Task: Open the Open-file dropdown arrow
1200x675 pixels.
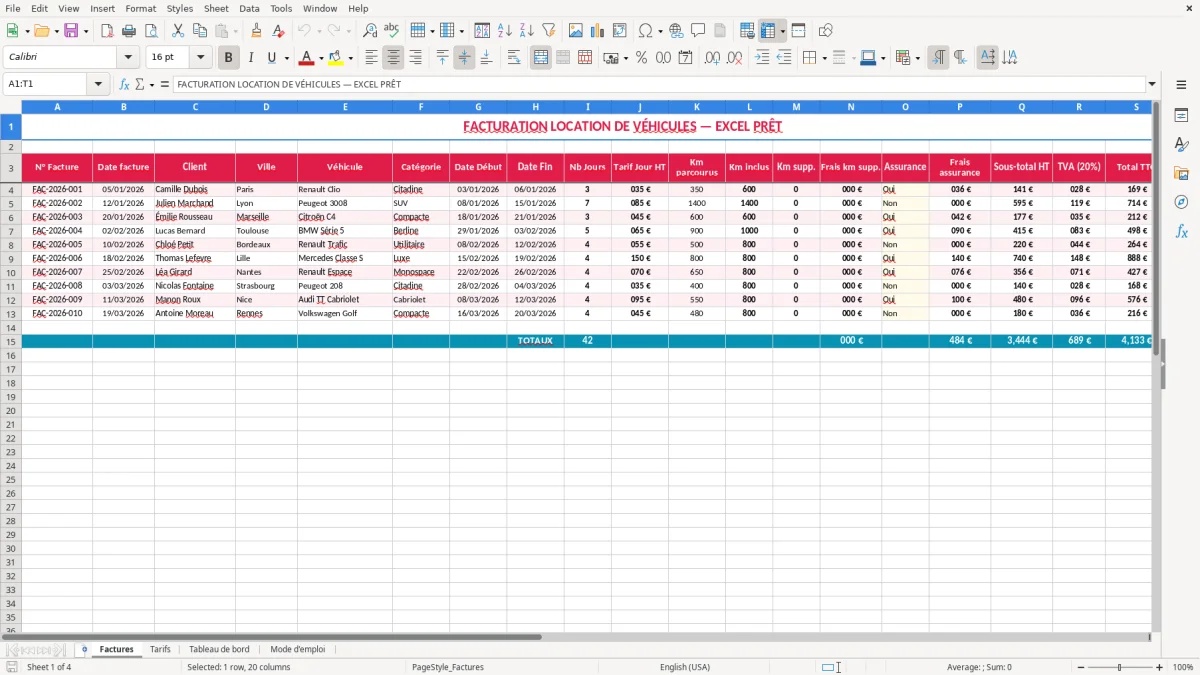Action: pyautogui.click(x=56, y=31)
